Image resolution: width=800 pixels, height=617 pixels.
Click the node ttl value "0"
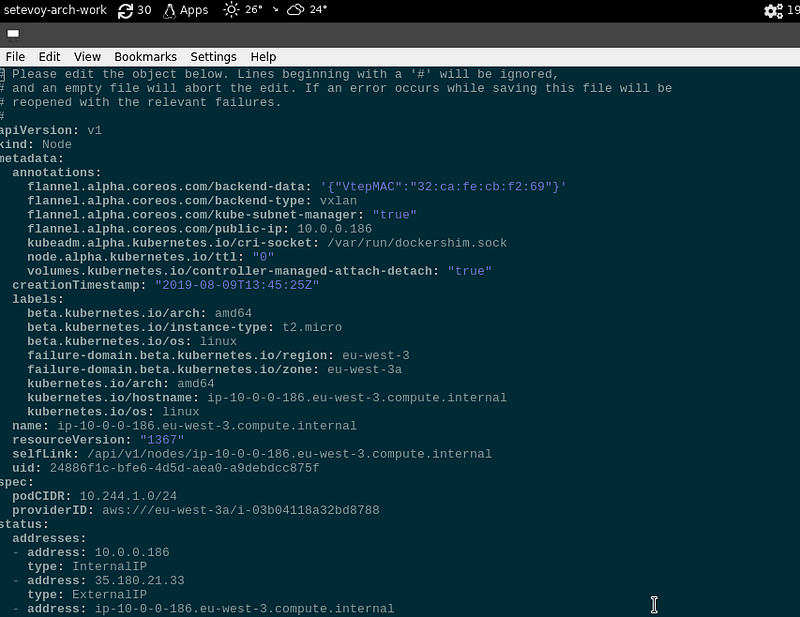(263, 257)
